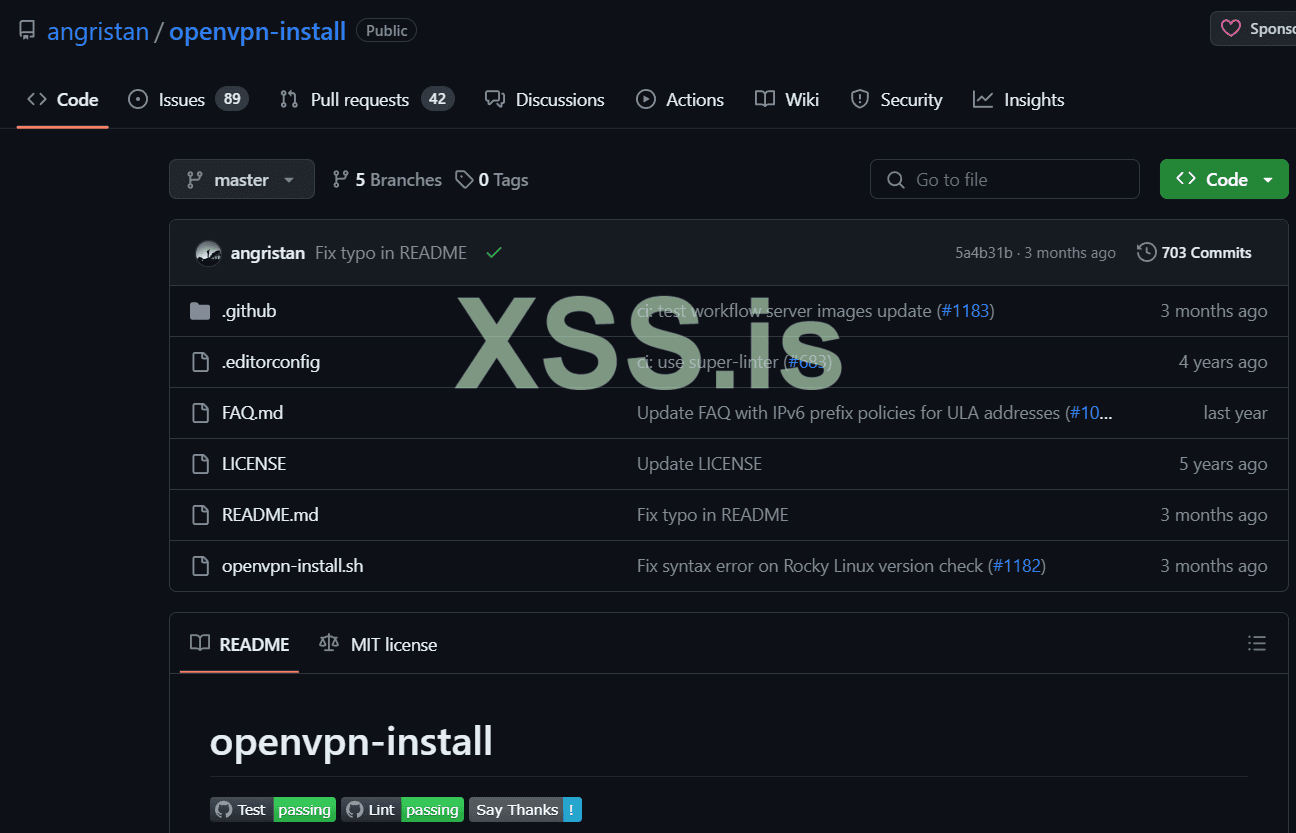Expand the green Code dropdown button

[1224, 180]
